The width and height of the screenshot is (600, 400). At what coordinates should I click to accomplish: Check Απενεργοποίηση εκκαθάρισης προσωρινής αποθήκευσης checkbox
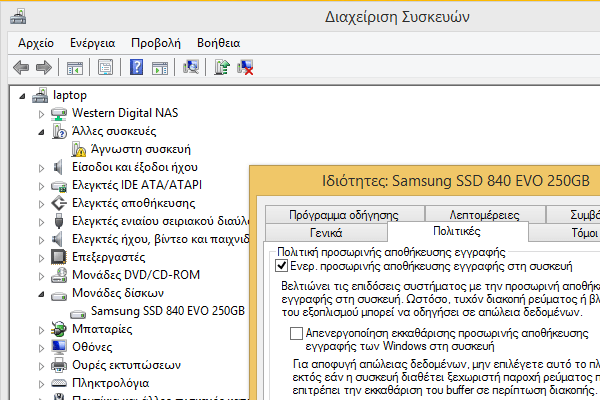[x=296, y=333]
